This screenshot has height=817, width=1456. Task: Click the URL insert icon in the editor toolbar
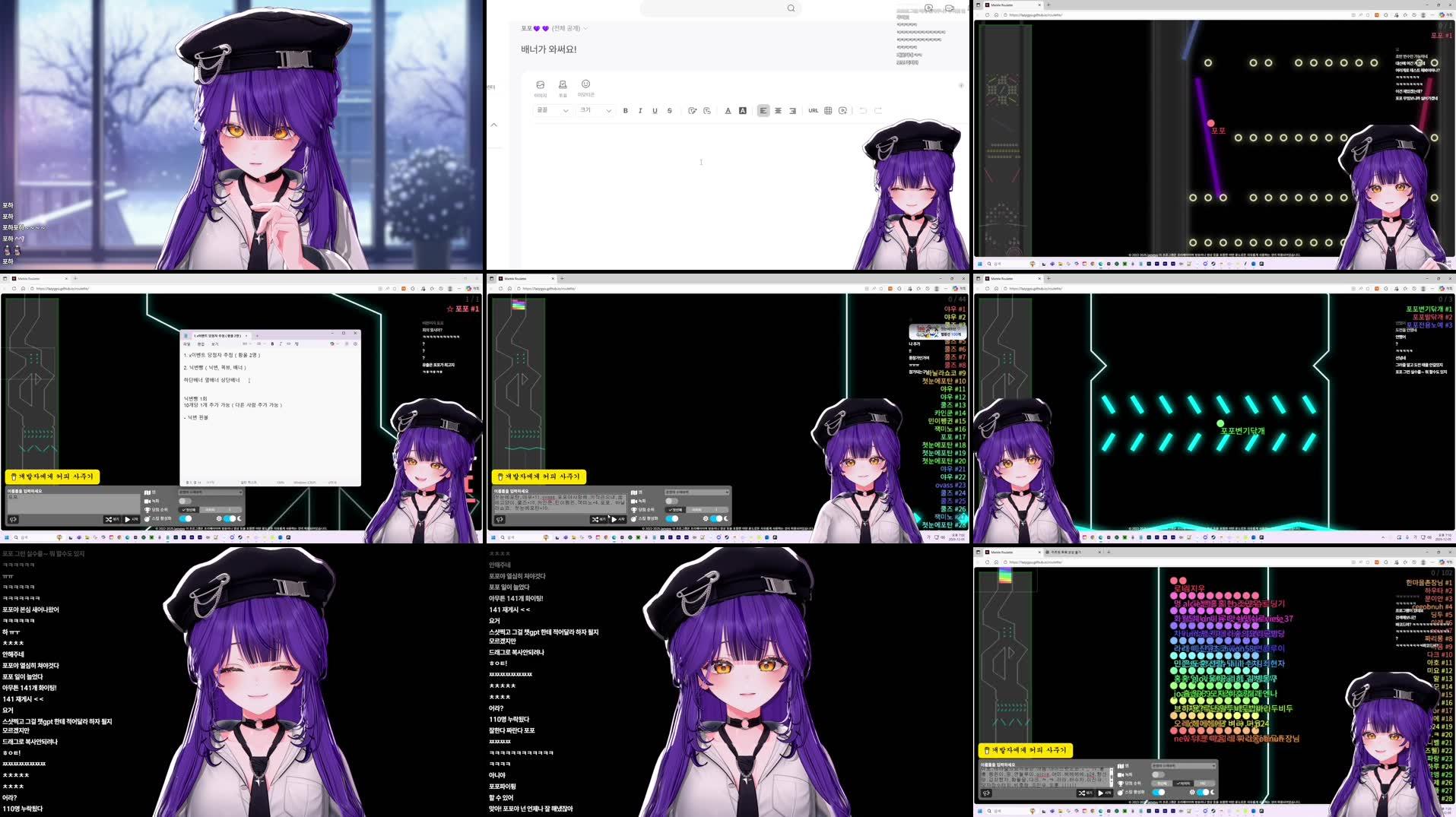coord(814,110)
